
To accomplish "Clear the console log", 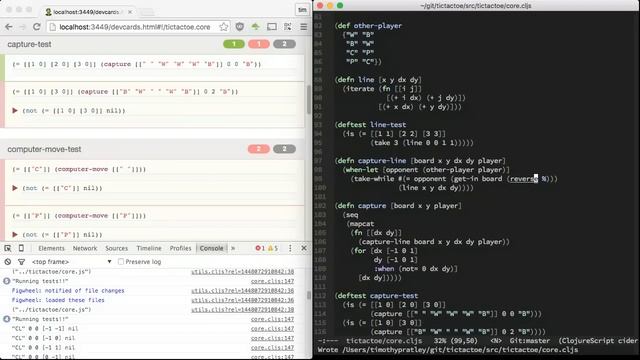I will tap(8, 262).
